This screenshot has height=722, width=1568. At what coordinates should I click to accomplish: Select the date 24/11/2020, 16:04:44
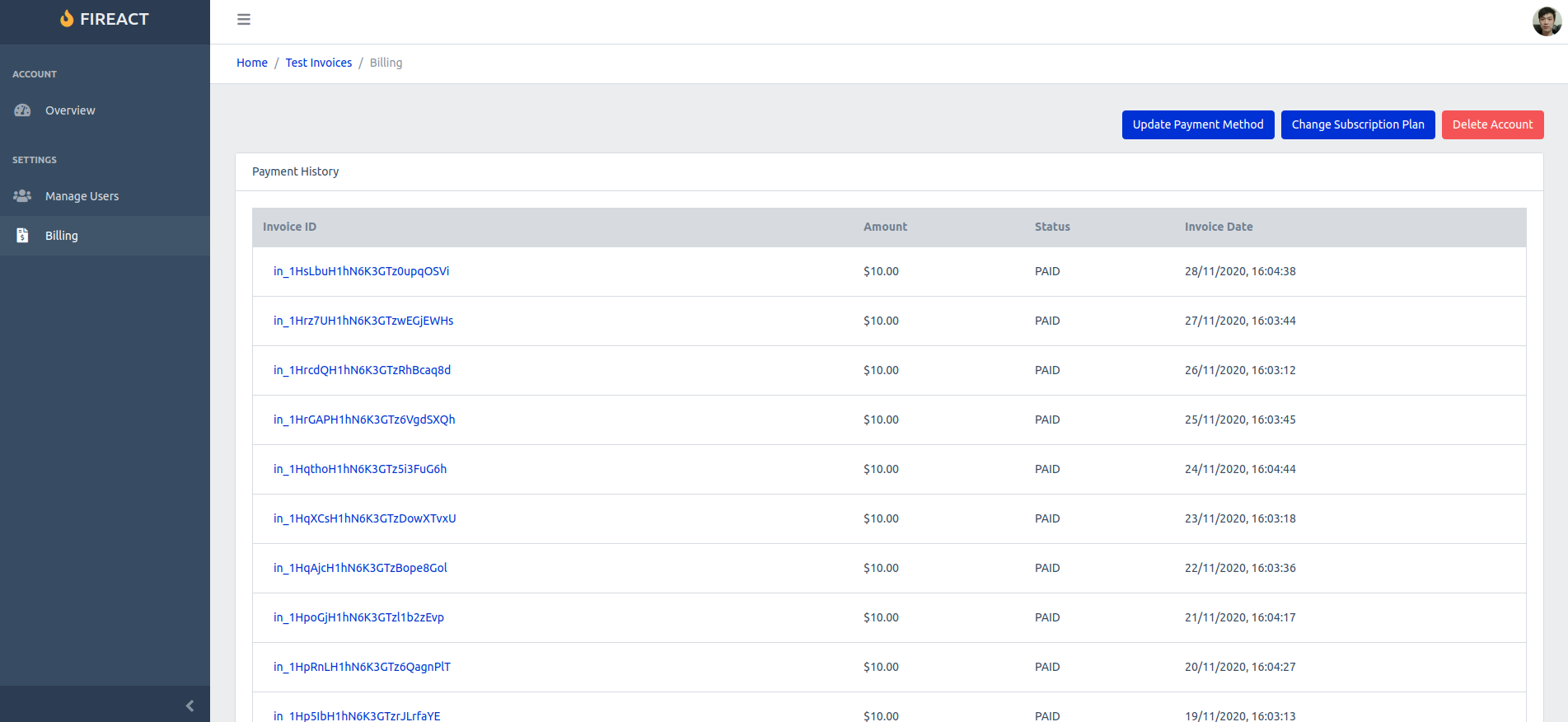pos(1240,469)
